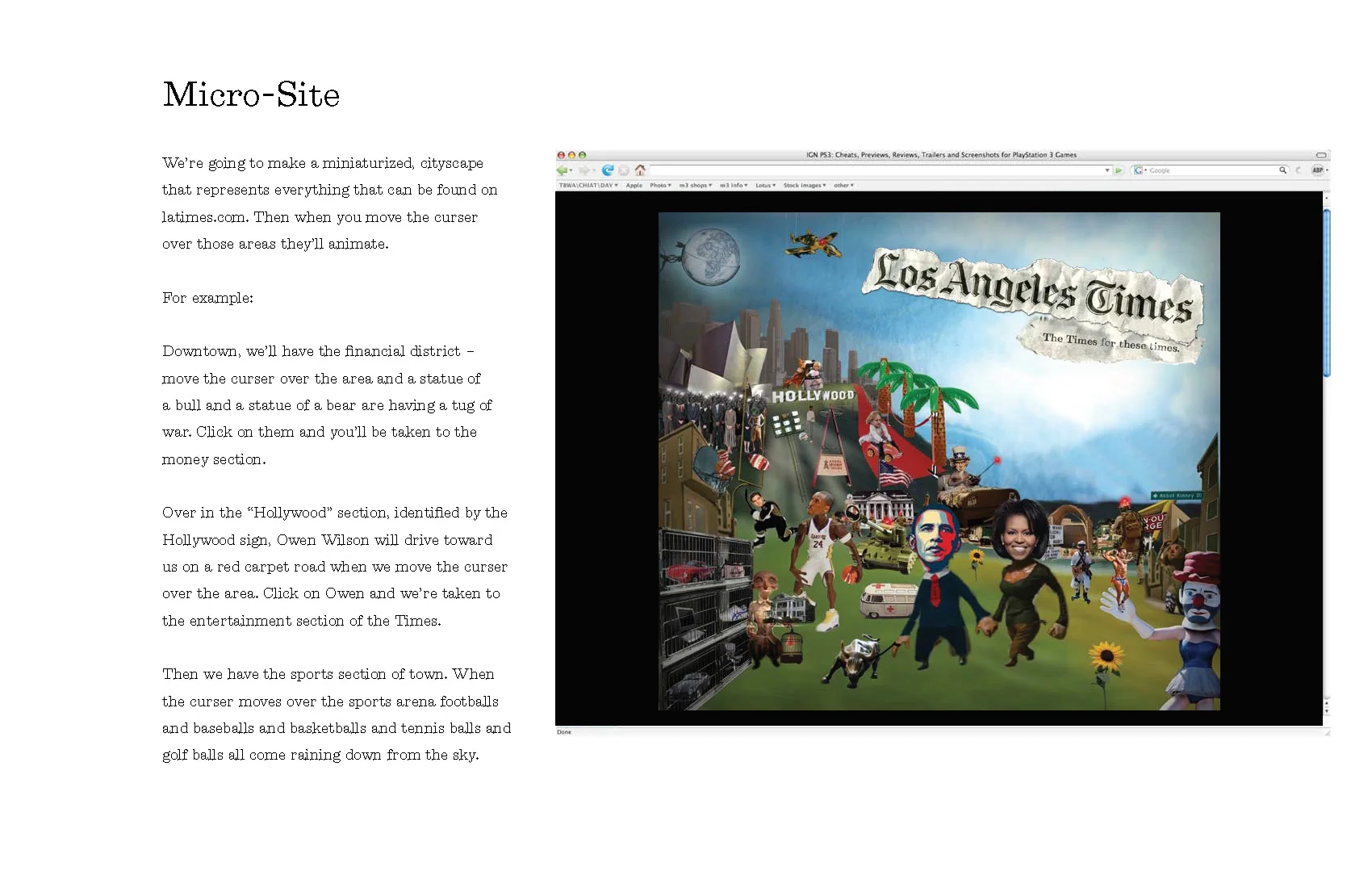
Task: Open the Lotus bookmarks menu
Action: 765,186
